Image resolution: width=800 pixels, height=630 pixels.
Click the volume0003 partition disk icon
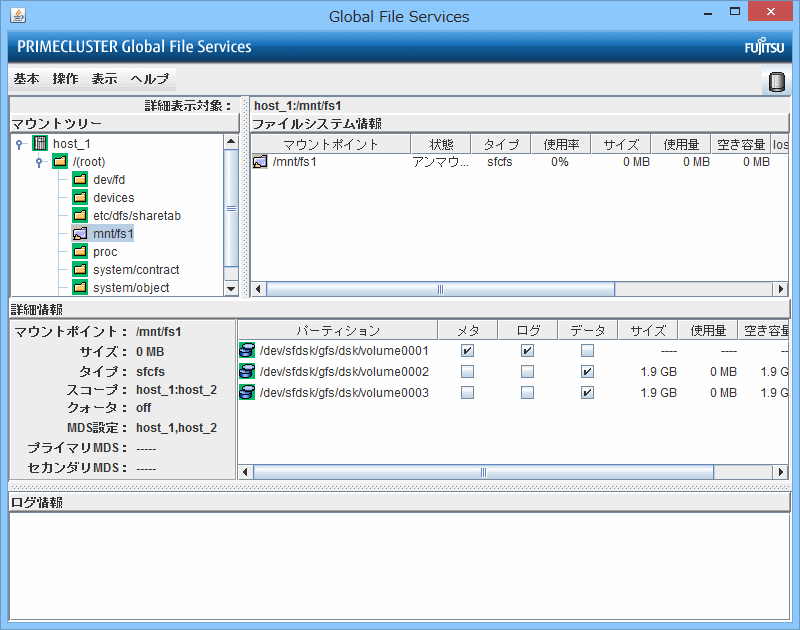tap(247, 392)
